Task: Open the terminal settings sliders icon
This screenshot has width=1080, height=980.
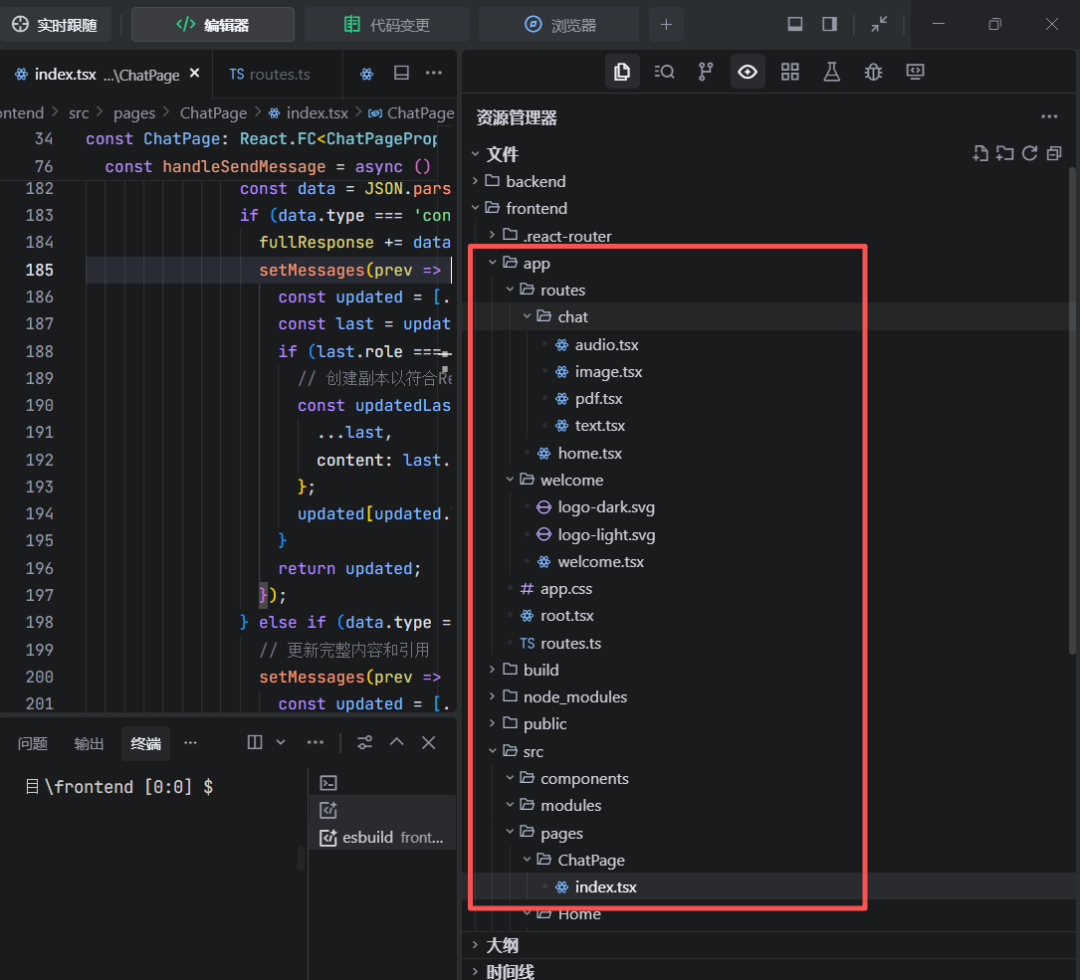Action: [364, 742]
